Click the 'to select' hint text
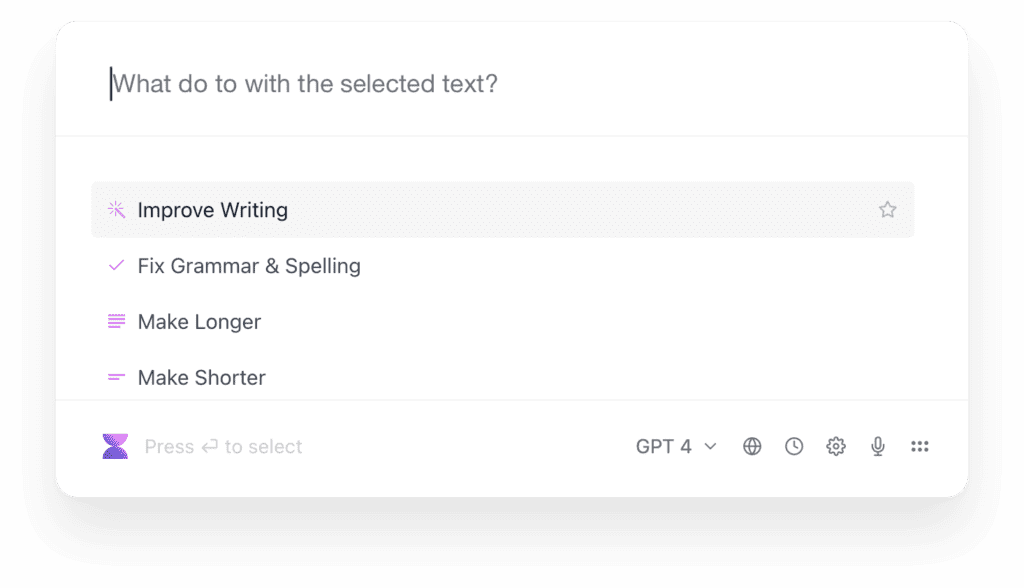 pos(263,446)
